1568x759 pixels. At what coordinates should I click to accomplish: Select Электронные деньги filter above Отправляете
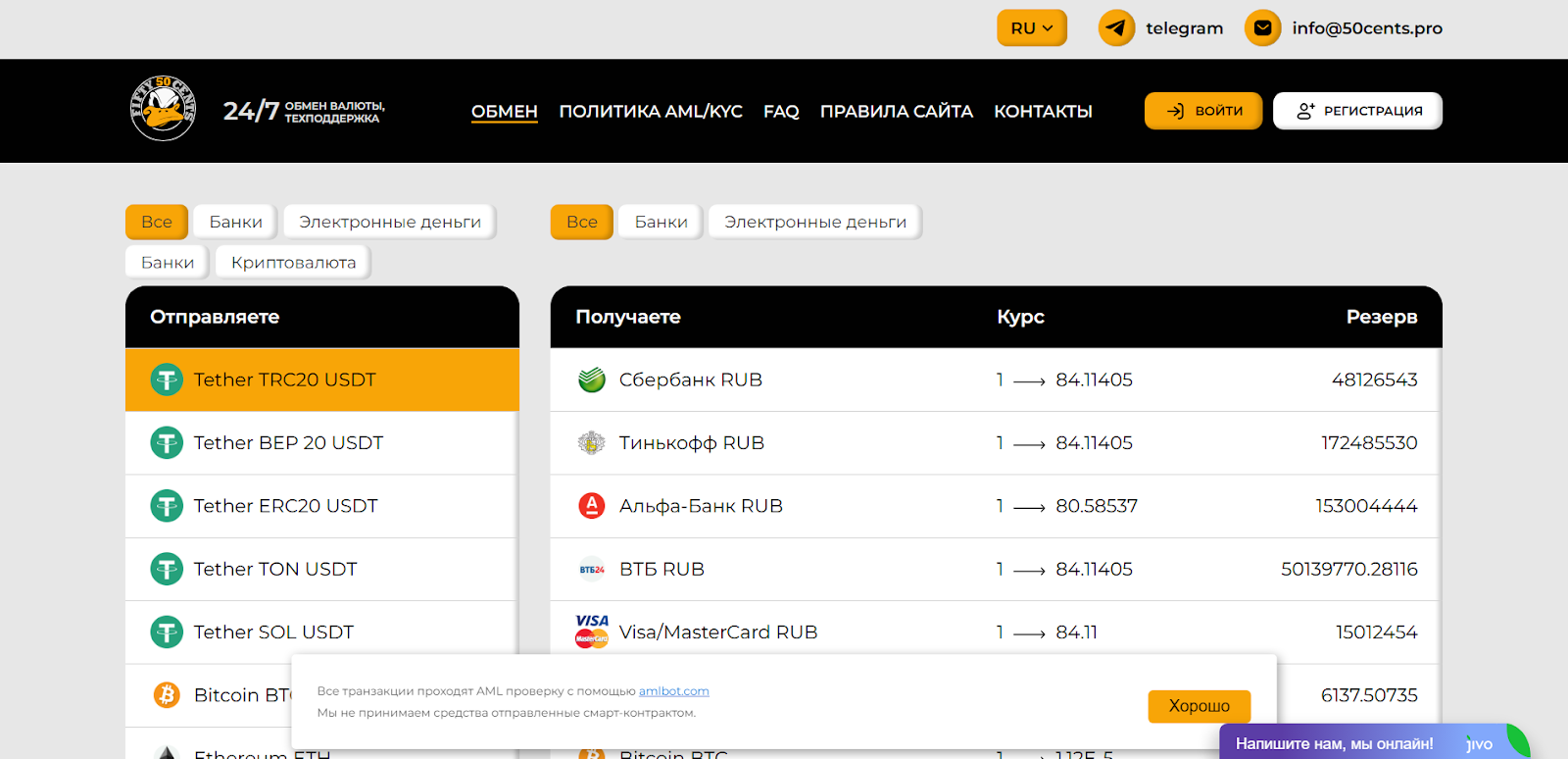(x=390, y=222)
